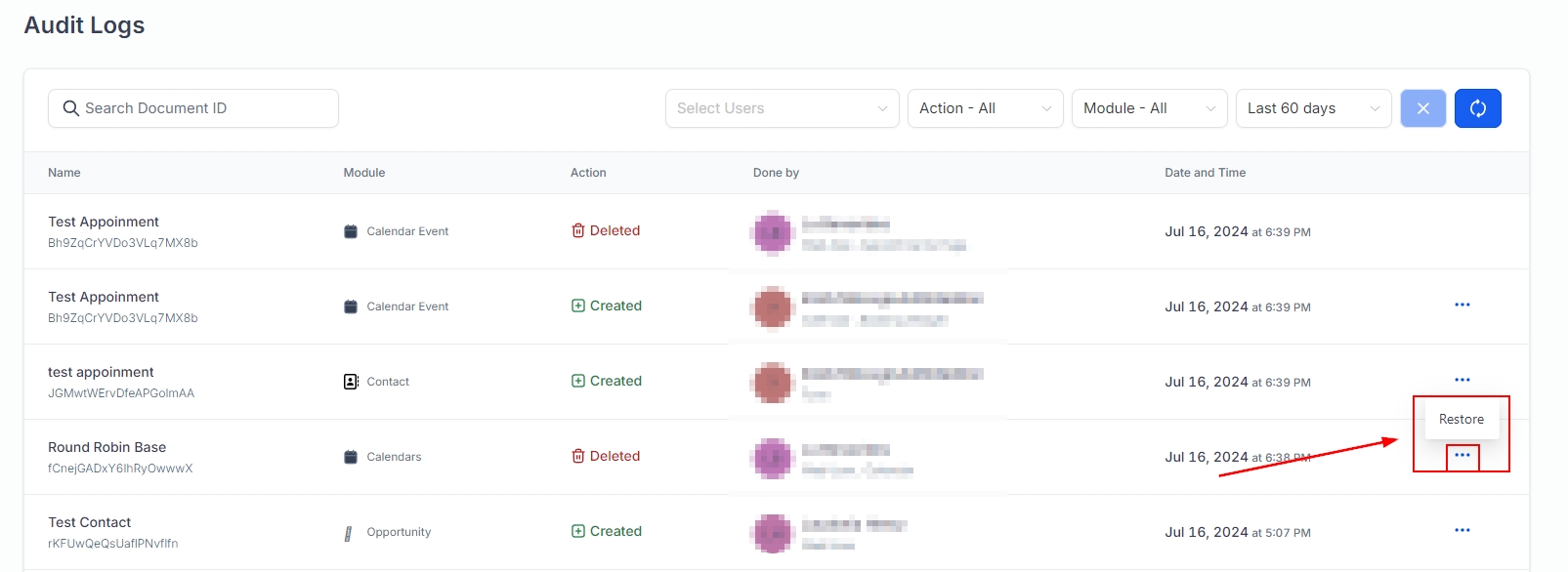Click the Contact module icon
The height and width of the screenshot is (572, 1568).
pyautogui.click(x=351, y=382)
